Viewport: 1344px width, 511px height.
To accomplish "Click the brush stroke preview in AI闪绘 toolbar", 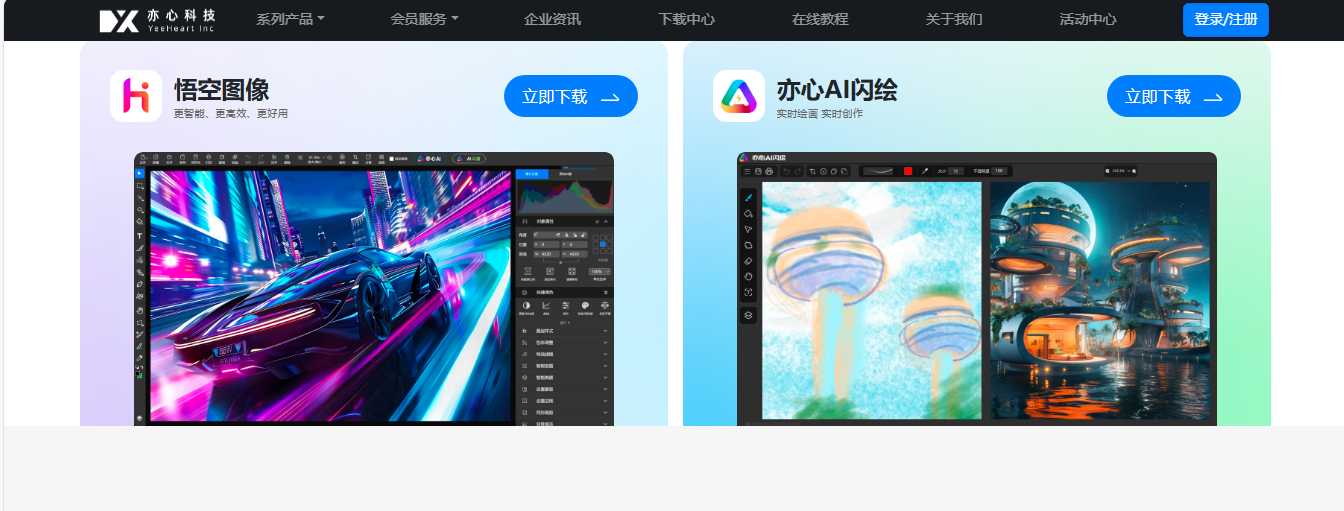I will (878, 171).
